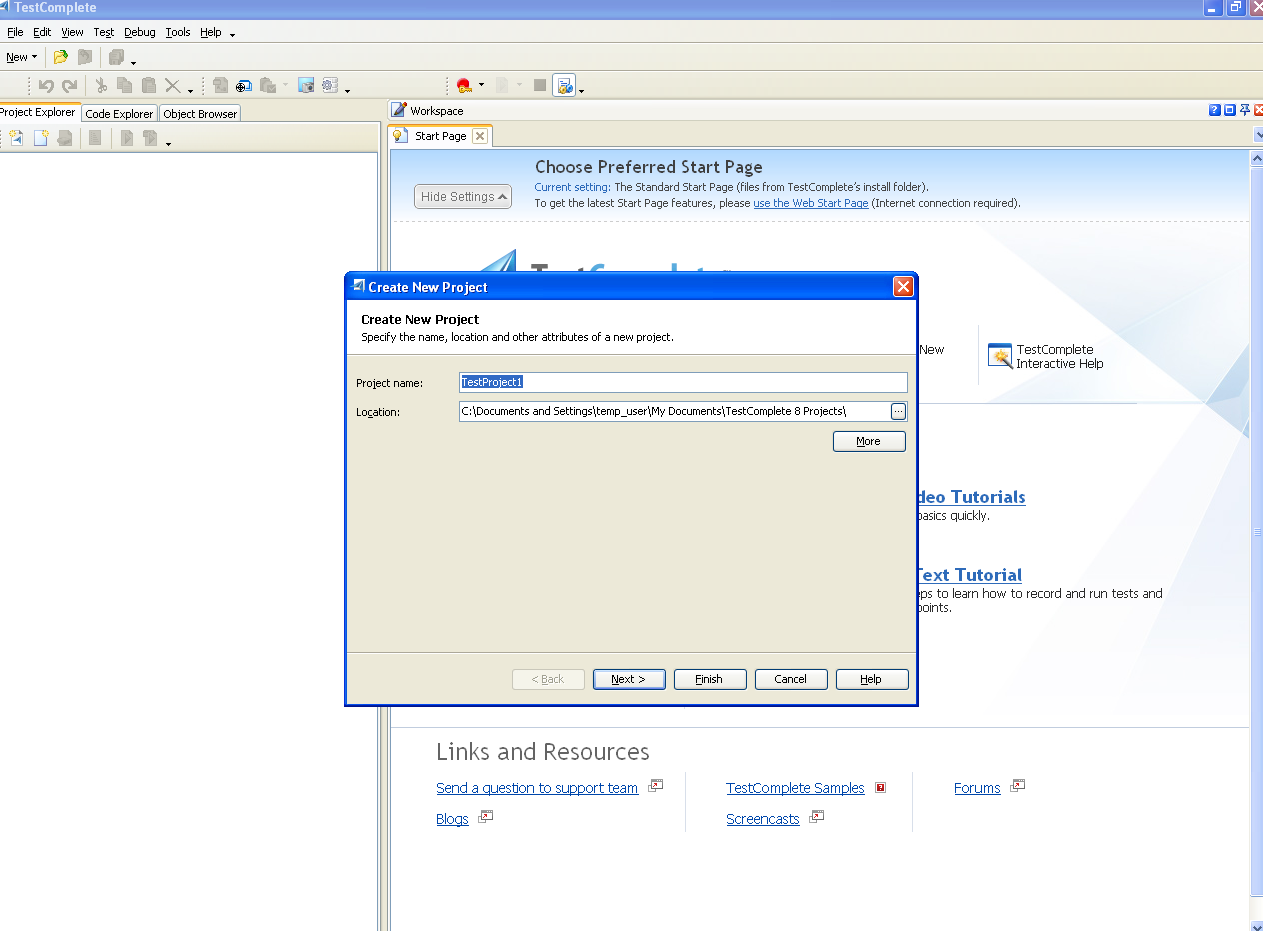Click the Open Project folder icon
Screen dimensions: 1263x931
[x=61, y=57]
